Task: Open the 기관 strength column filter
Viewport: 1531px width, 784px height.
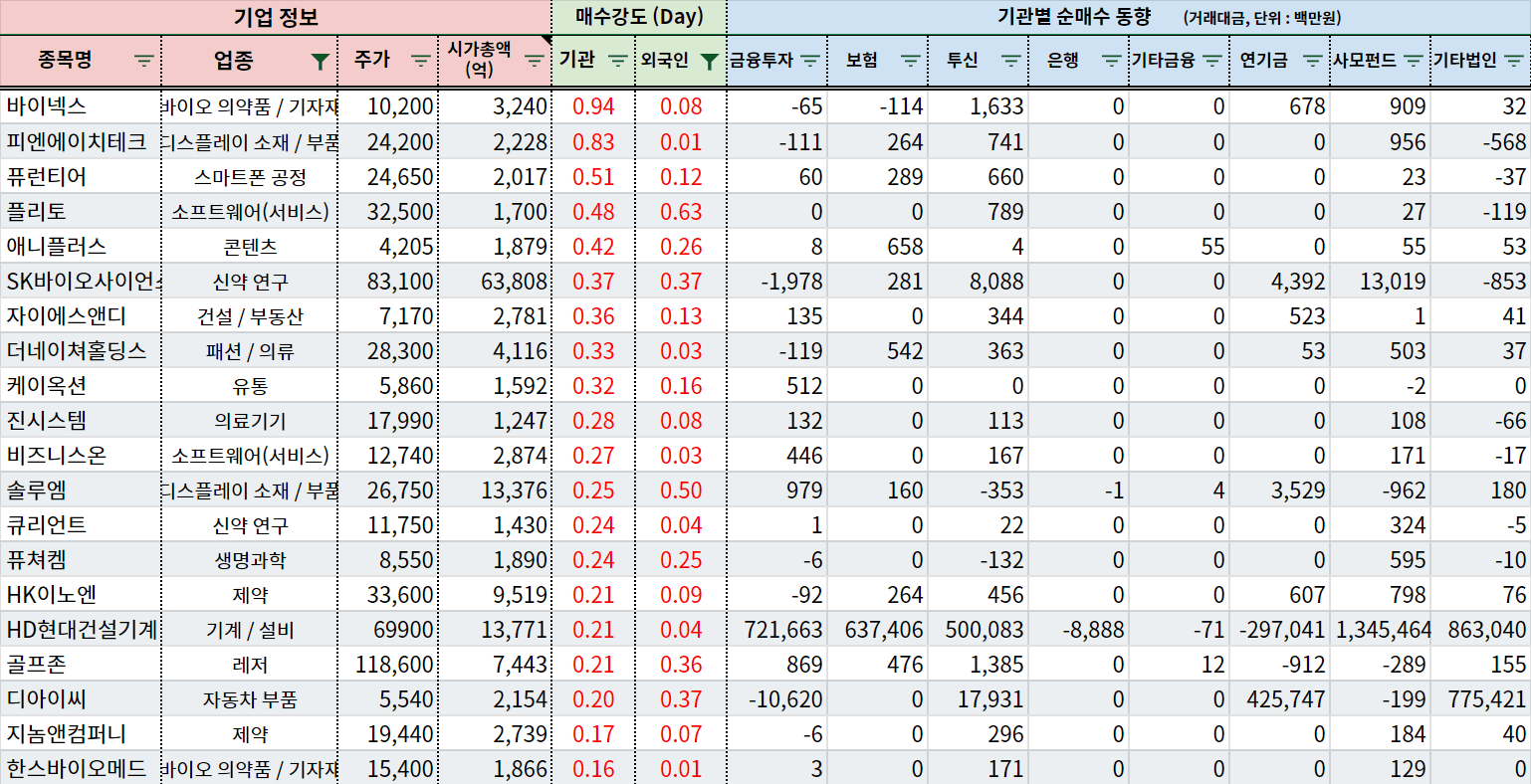Action: [x=618, y=61]
